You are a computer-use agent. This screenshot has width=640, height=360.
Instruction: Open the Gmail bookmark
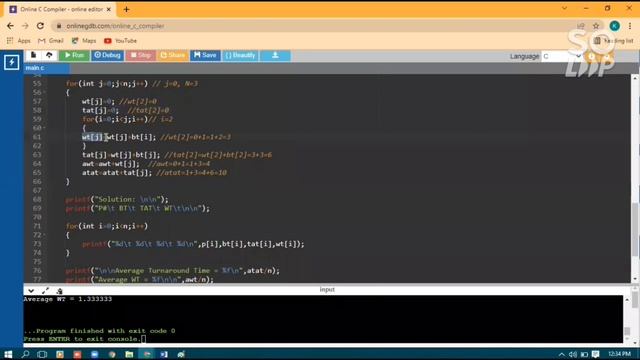click(x=51, y=41)
